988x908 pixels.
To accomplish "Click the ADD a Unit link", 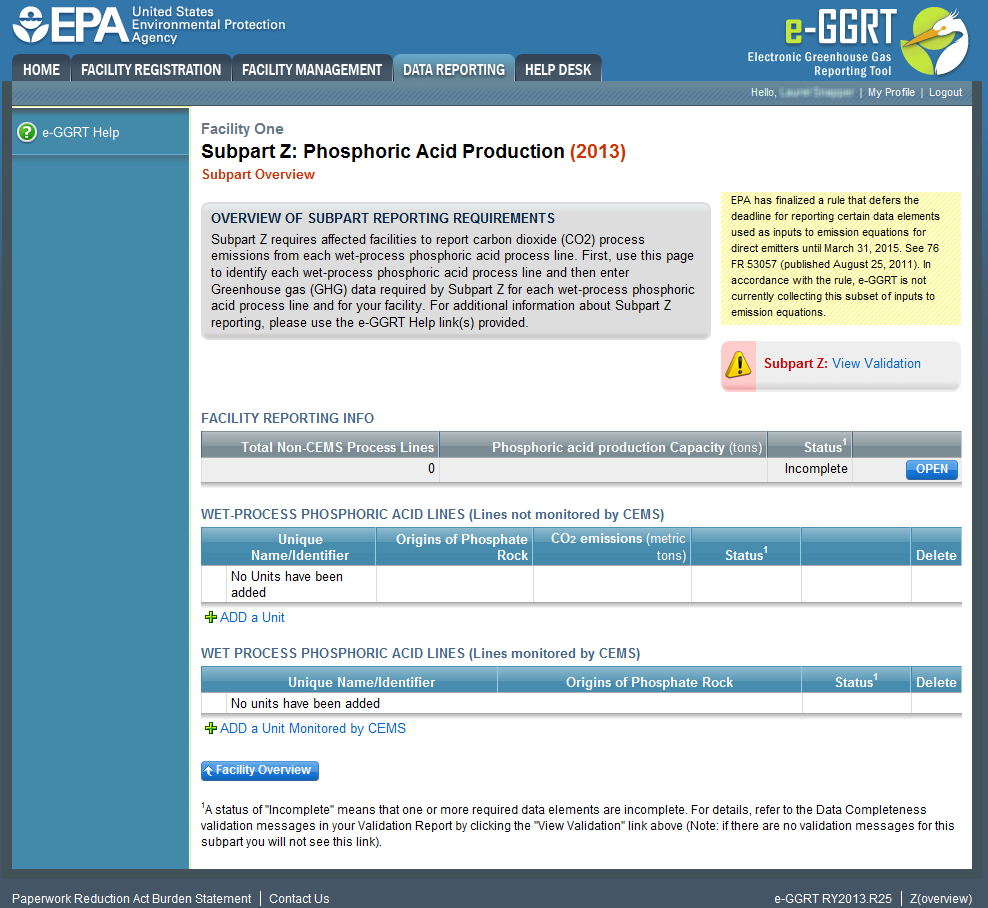I will [x=252, y=618].
